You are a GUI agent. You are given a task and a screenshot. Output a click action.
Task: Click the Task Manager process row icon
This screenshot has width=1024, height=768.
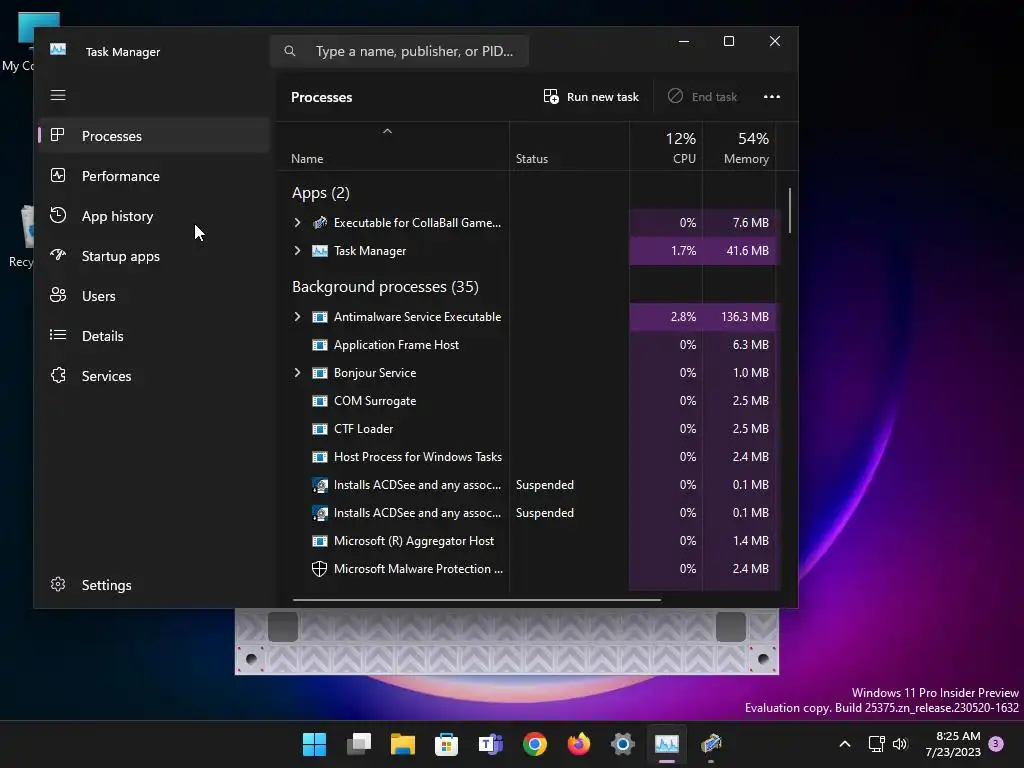click(320, 251)
